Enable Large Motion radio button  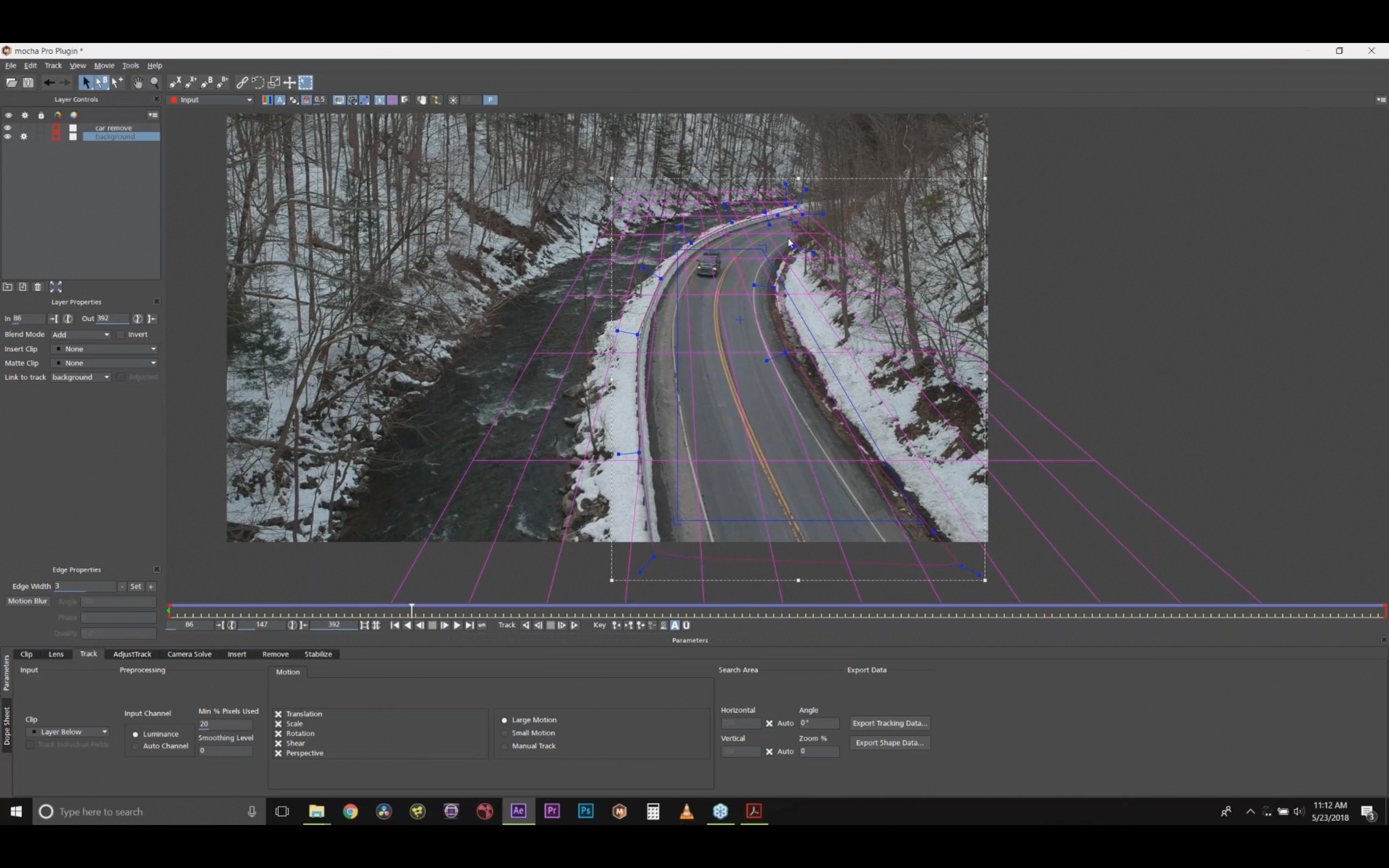coord(504,719)
